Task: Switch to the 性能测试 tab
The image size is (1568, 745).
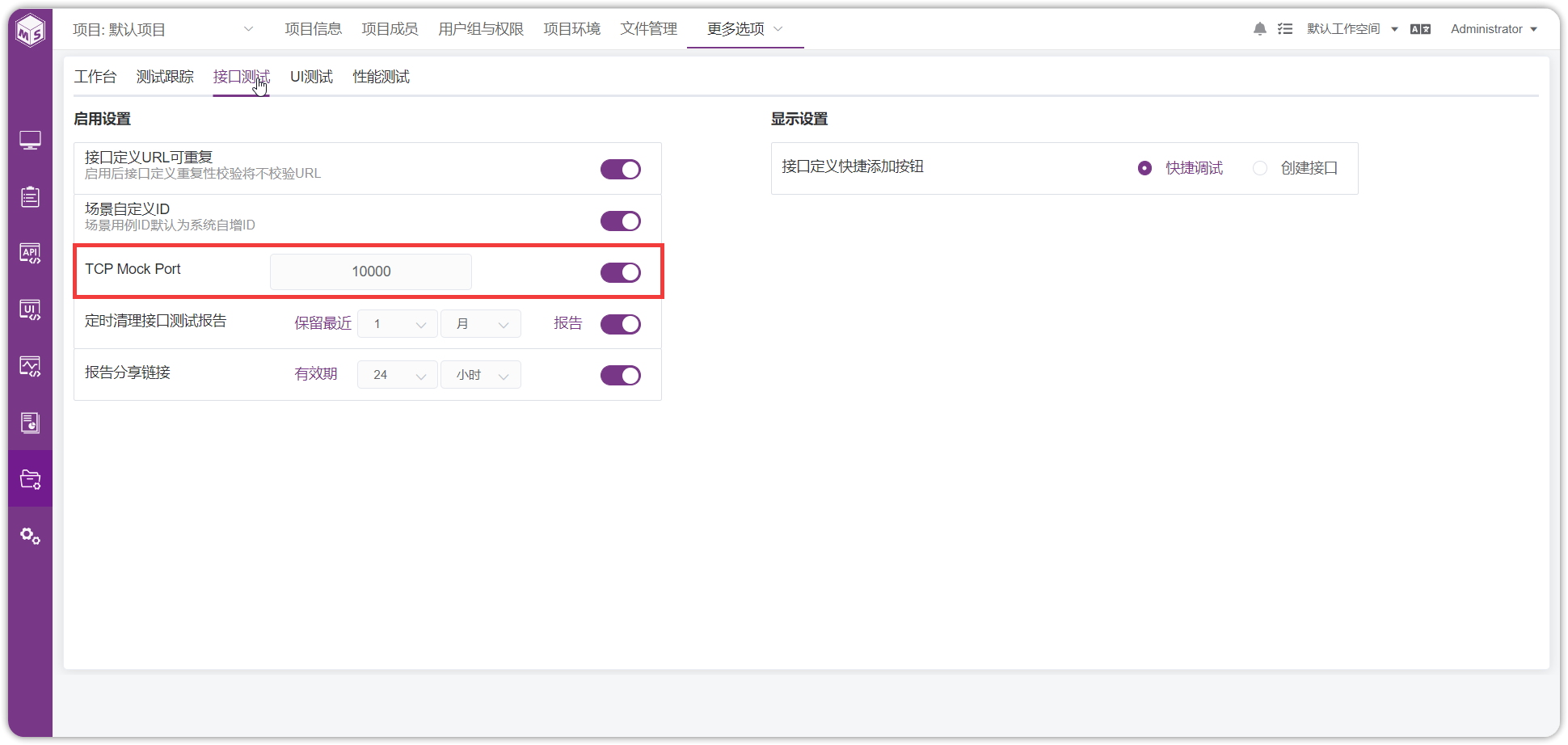Action: (x=381, y=77)
